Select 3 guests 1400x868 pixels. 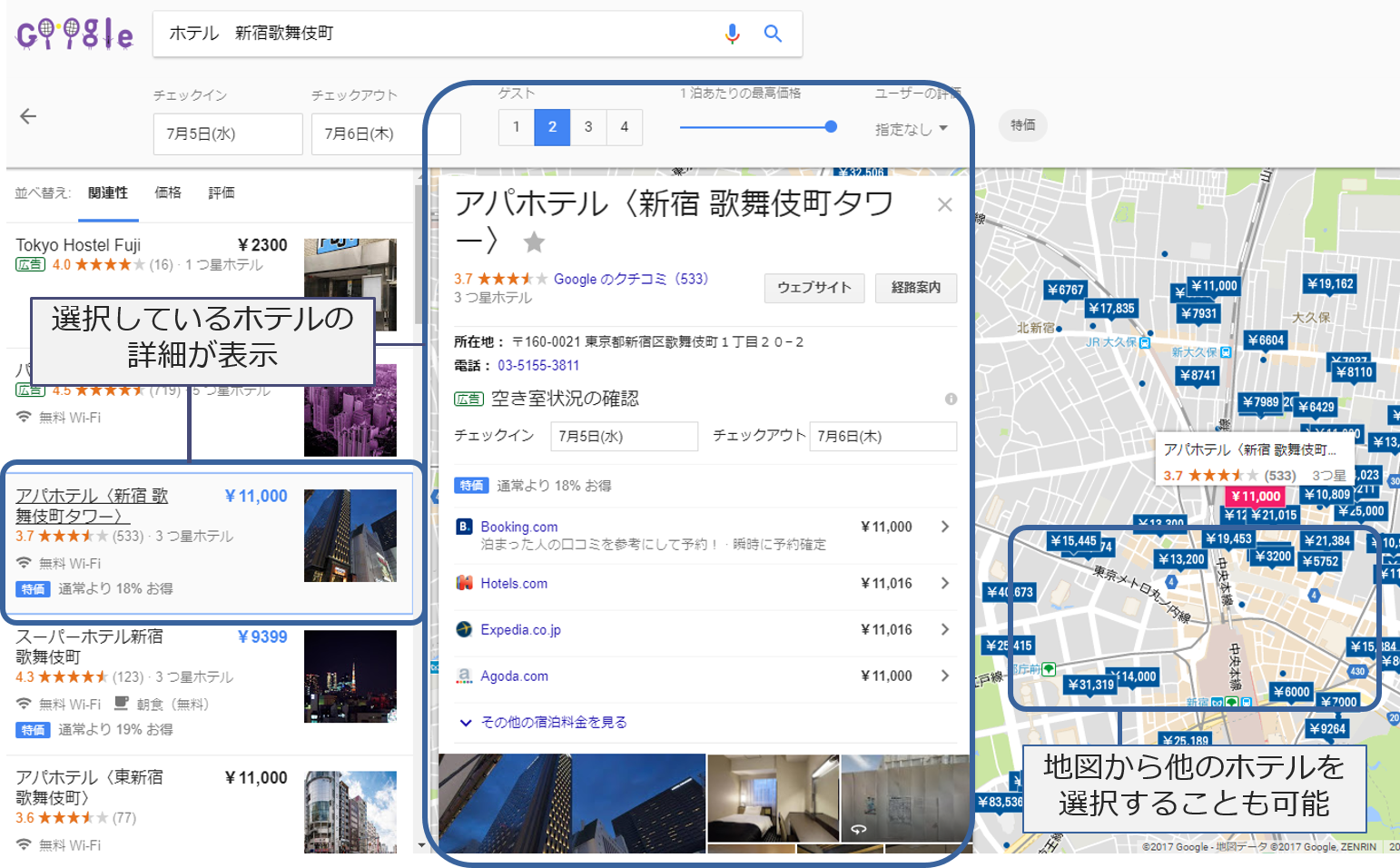(x=588, y=127)
